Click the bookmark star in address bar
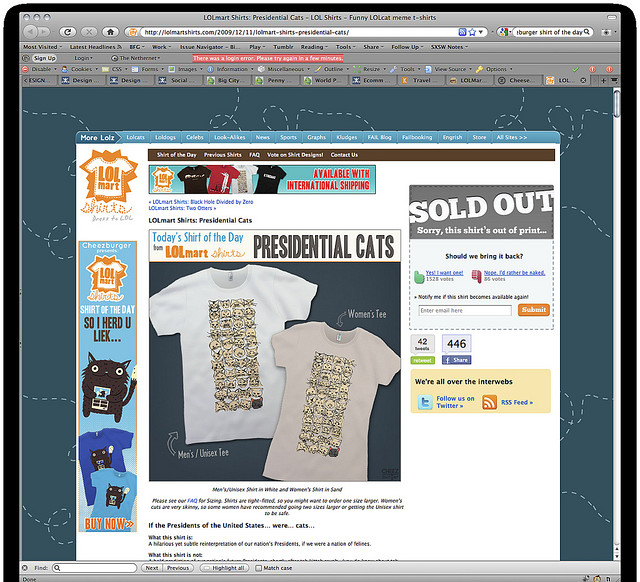The width and height of the screenshot is (640, 582). [x=472, y=32]
